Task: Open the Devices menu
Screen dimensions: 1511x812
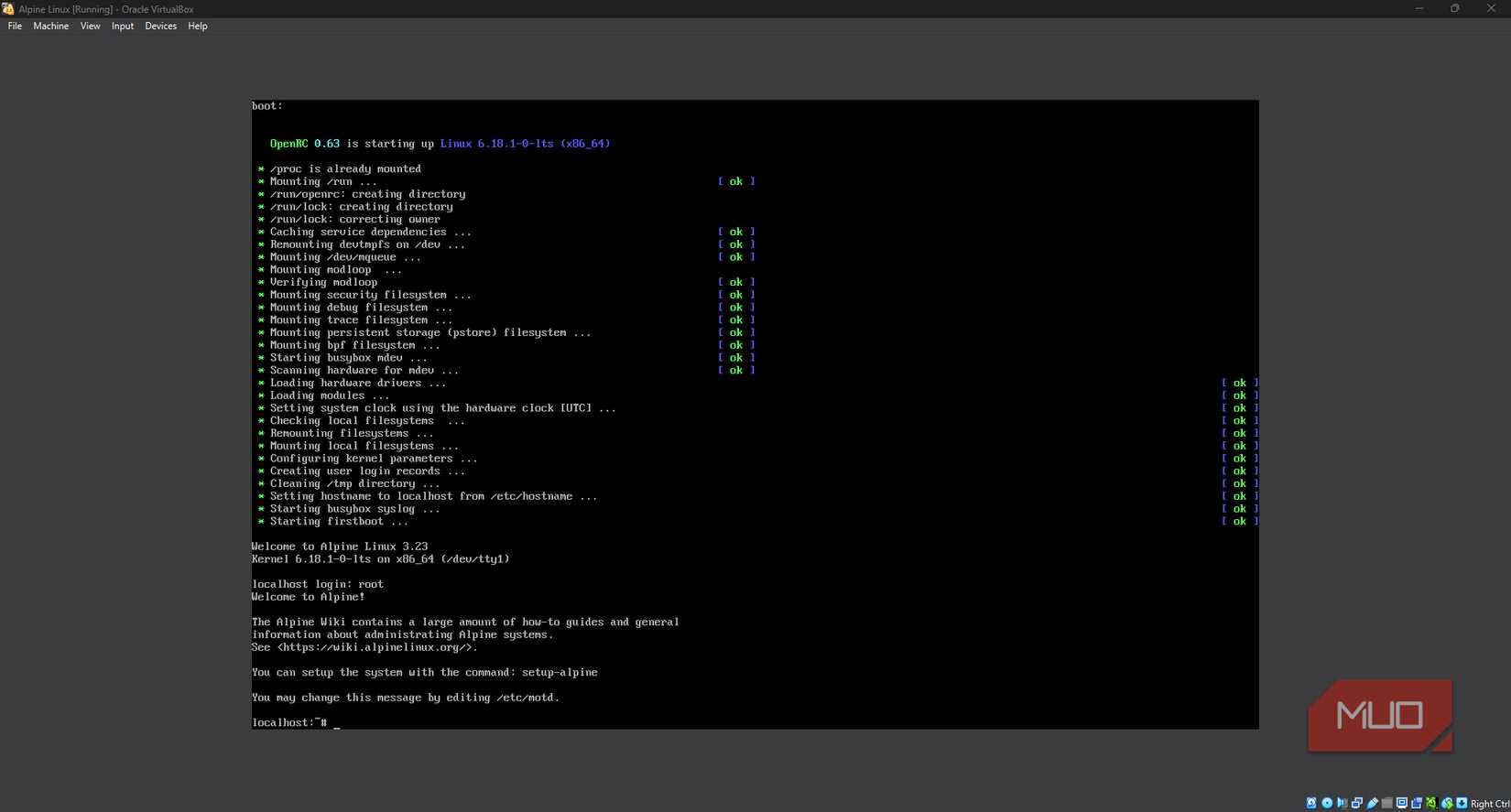Action: [160, 26]
